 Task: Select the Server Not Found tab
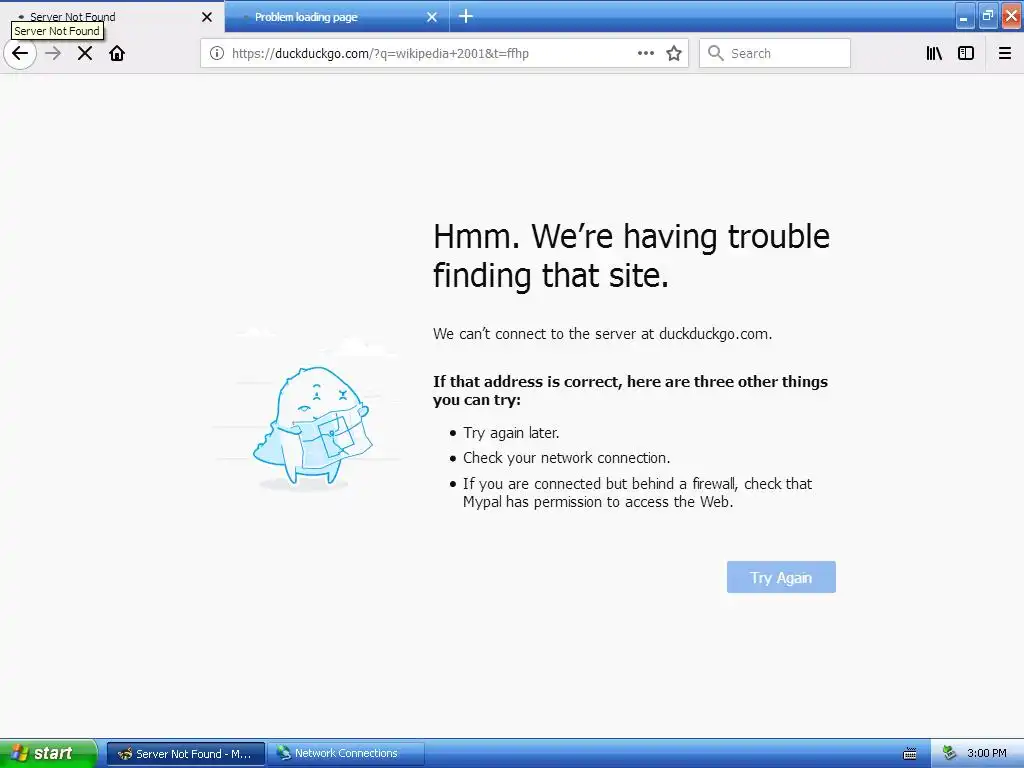click(x=112, y=17)
